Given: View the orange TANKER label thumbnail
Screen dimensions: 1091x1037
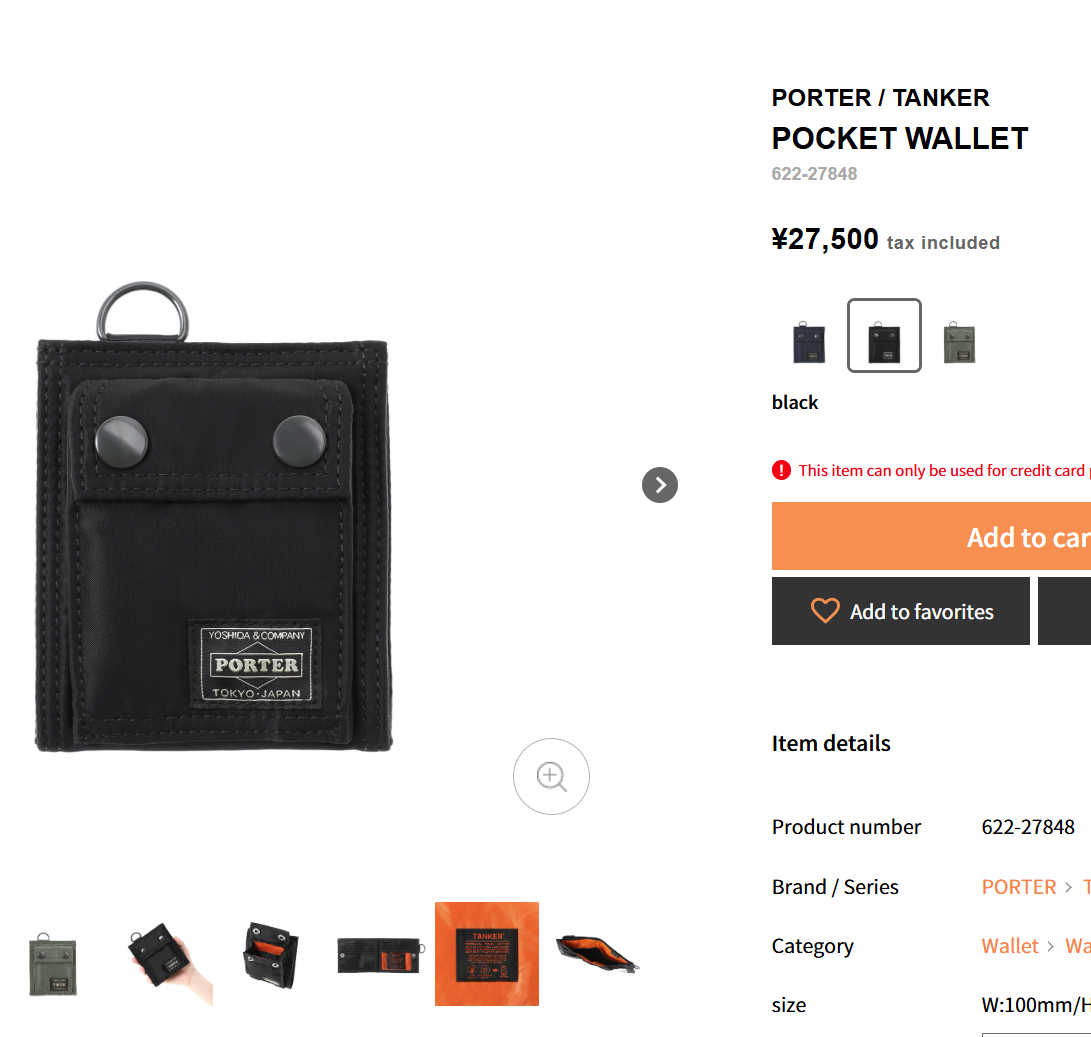Looking at the screenshot, I should click(x=487, y=954).
